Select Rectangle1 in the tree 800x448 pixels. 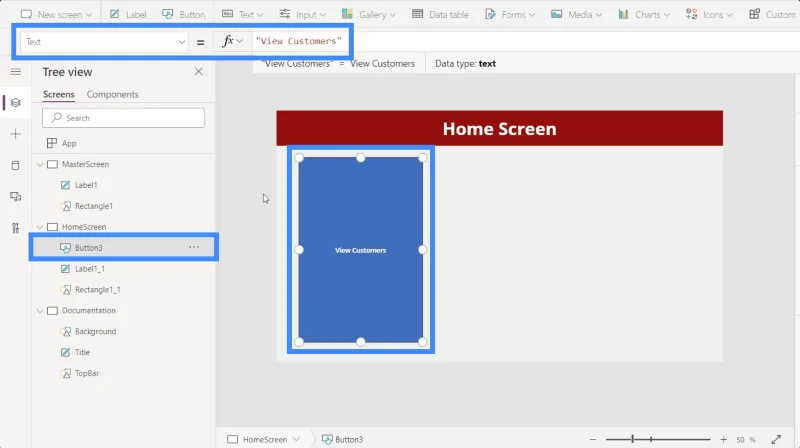point(94,206)
